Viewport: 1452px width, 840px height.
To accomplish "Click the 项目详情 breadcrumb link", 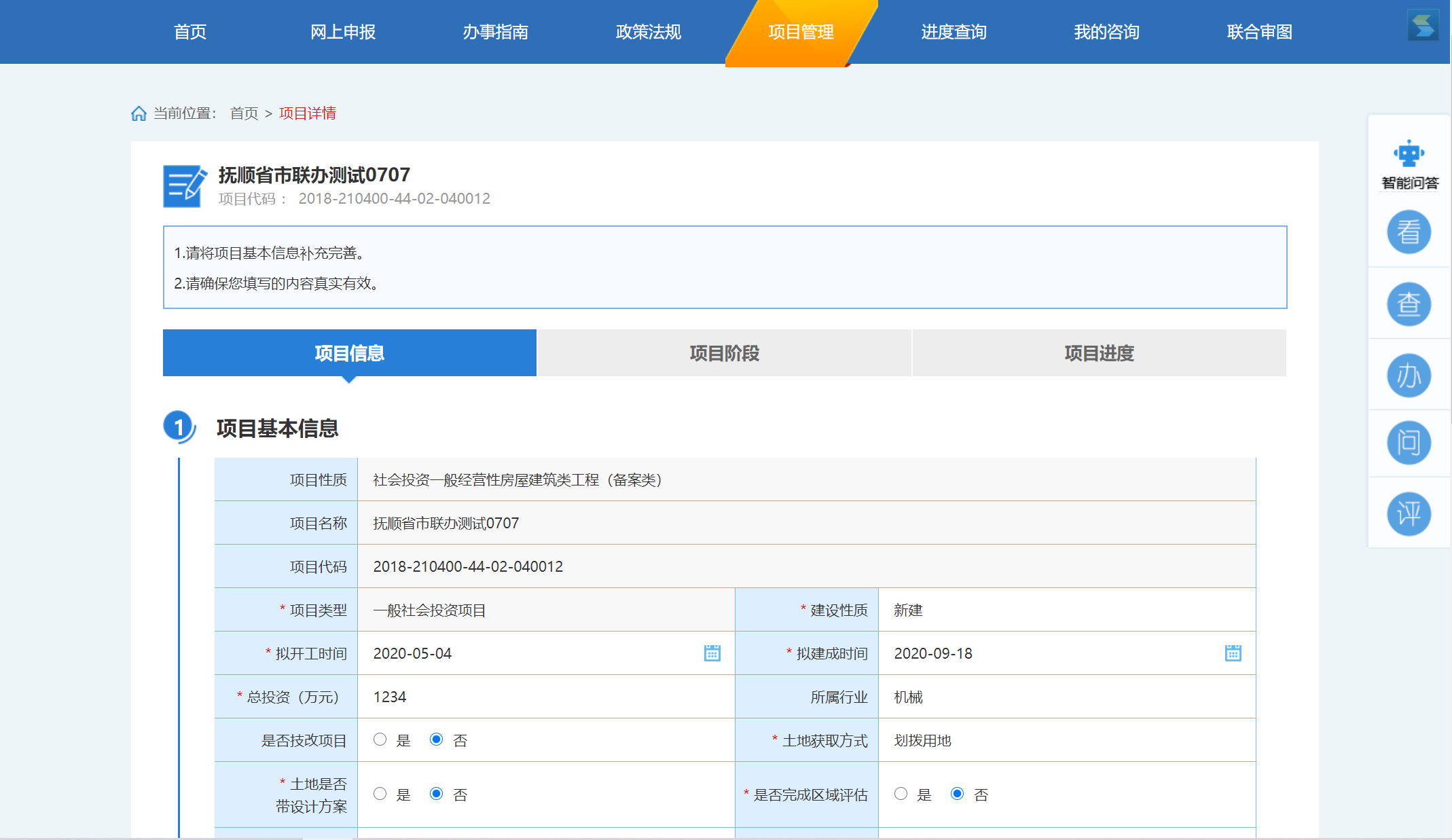I will click(308, 113).
